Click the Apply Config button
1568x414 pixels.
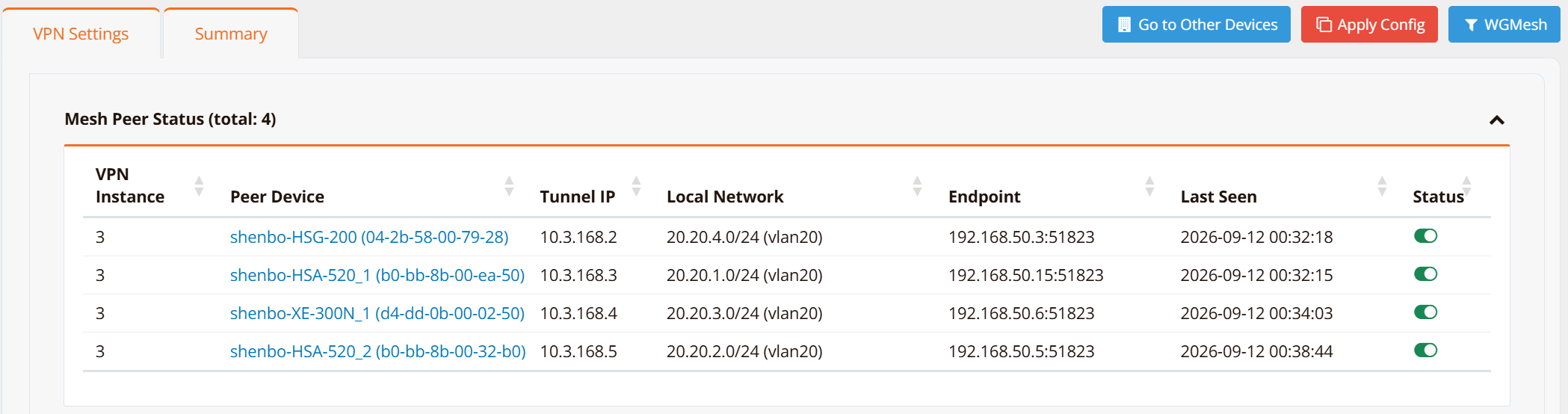1369,25
